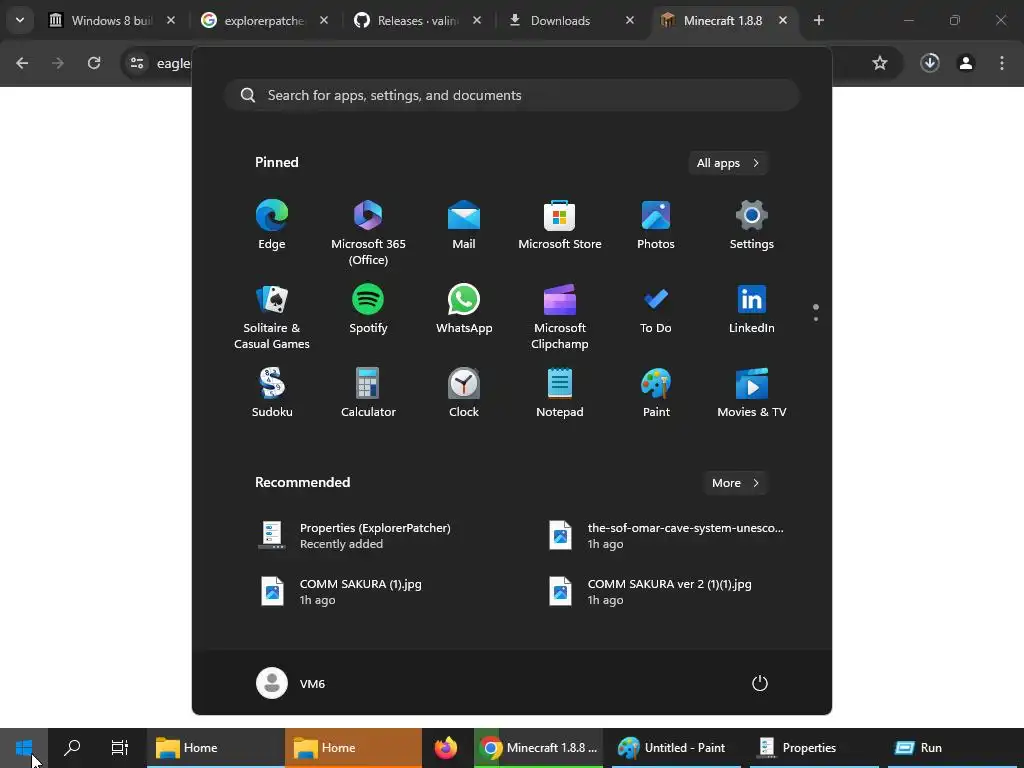
Task: Open Microsoft Store
Action: (x=560, y=225)
